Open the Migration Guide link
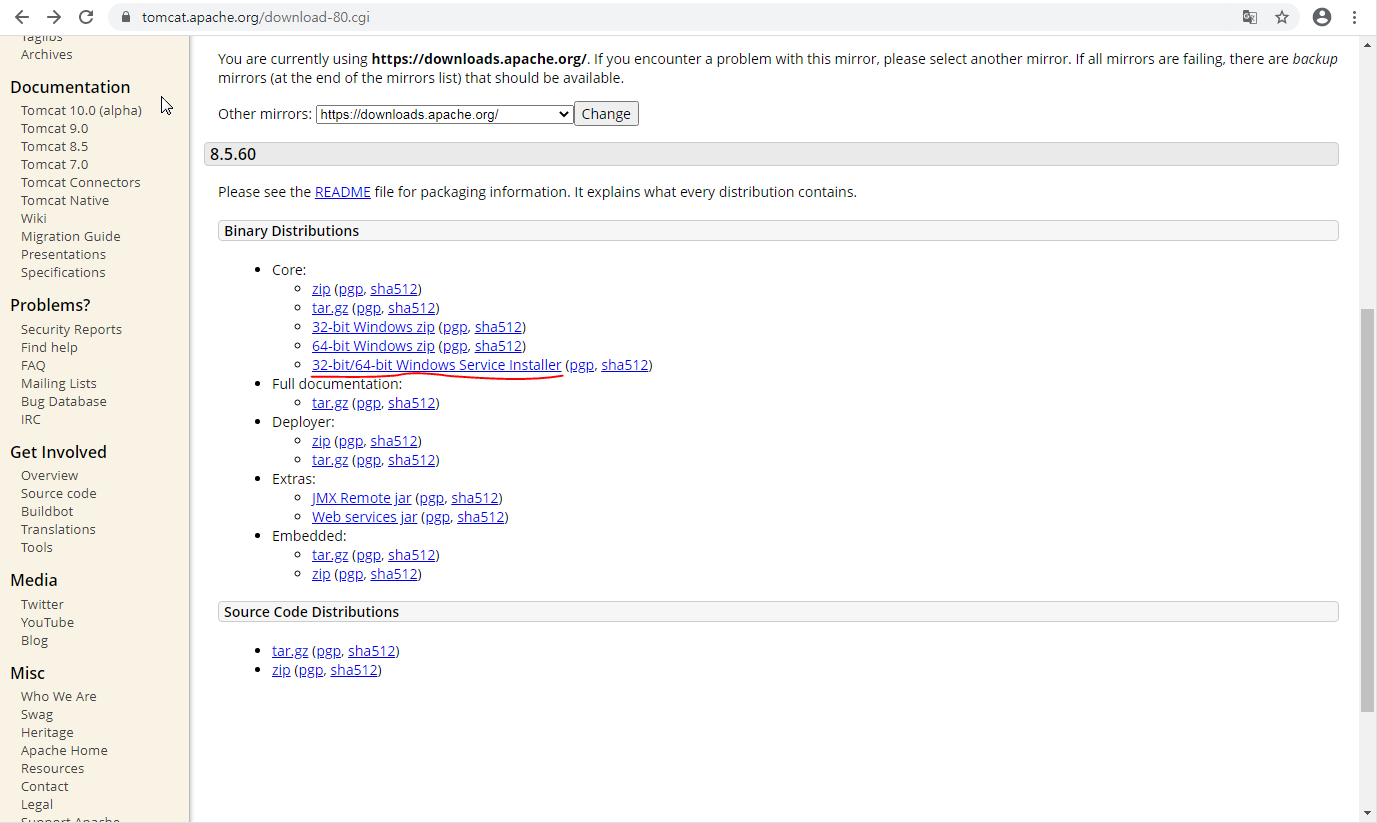The height and width of the screenshot is (823, 1377). (x=70, y=236)
